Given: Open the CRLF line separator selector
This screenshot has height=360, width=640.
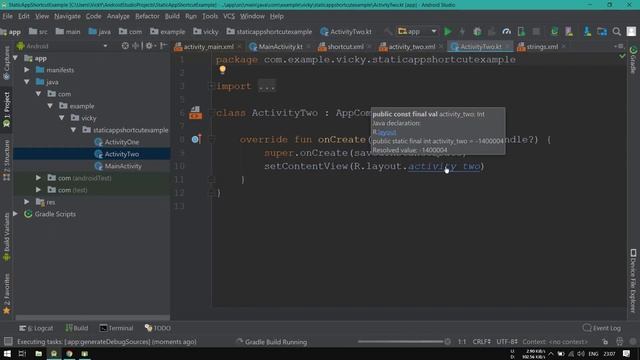Looking at the screenshot, I should (481, 342).
